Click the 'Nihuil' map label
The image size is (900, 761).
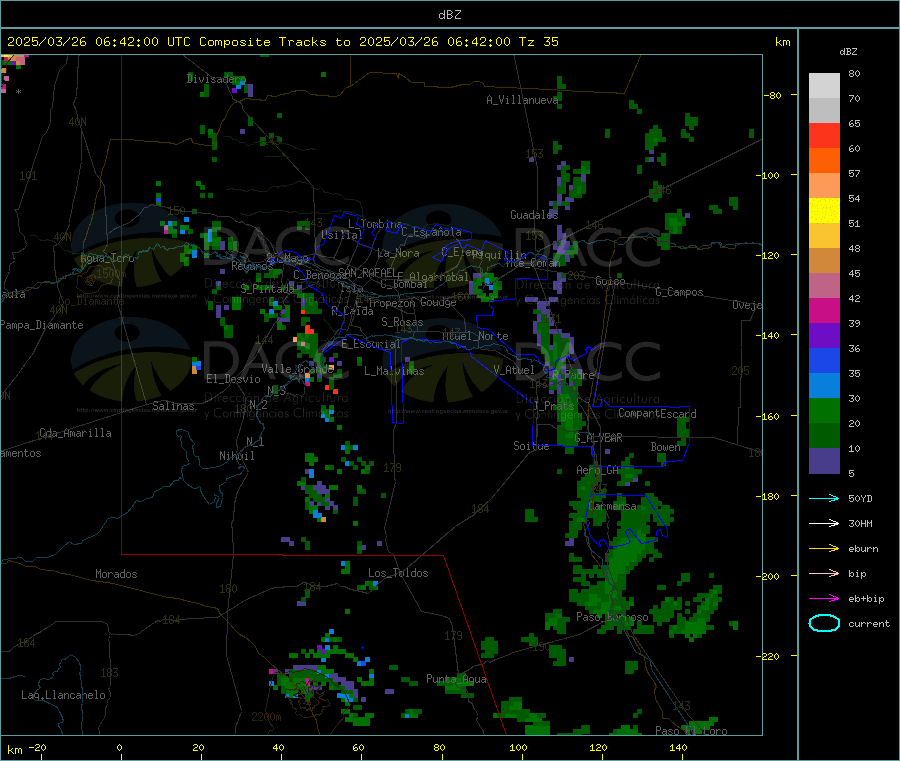pyautogui.click(x=236, y=456)
